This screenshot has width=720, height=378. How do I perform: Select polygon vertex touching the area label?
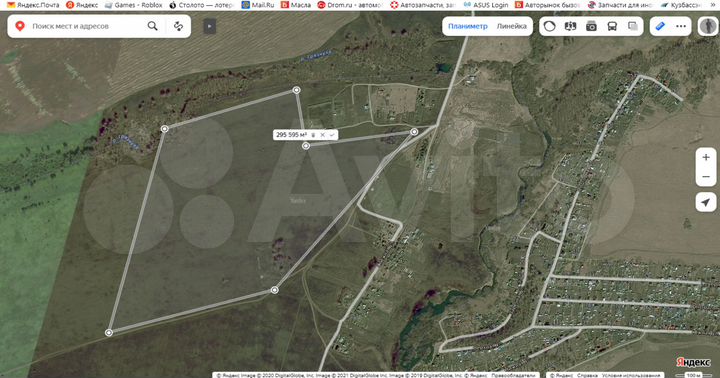306,146
